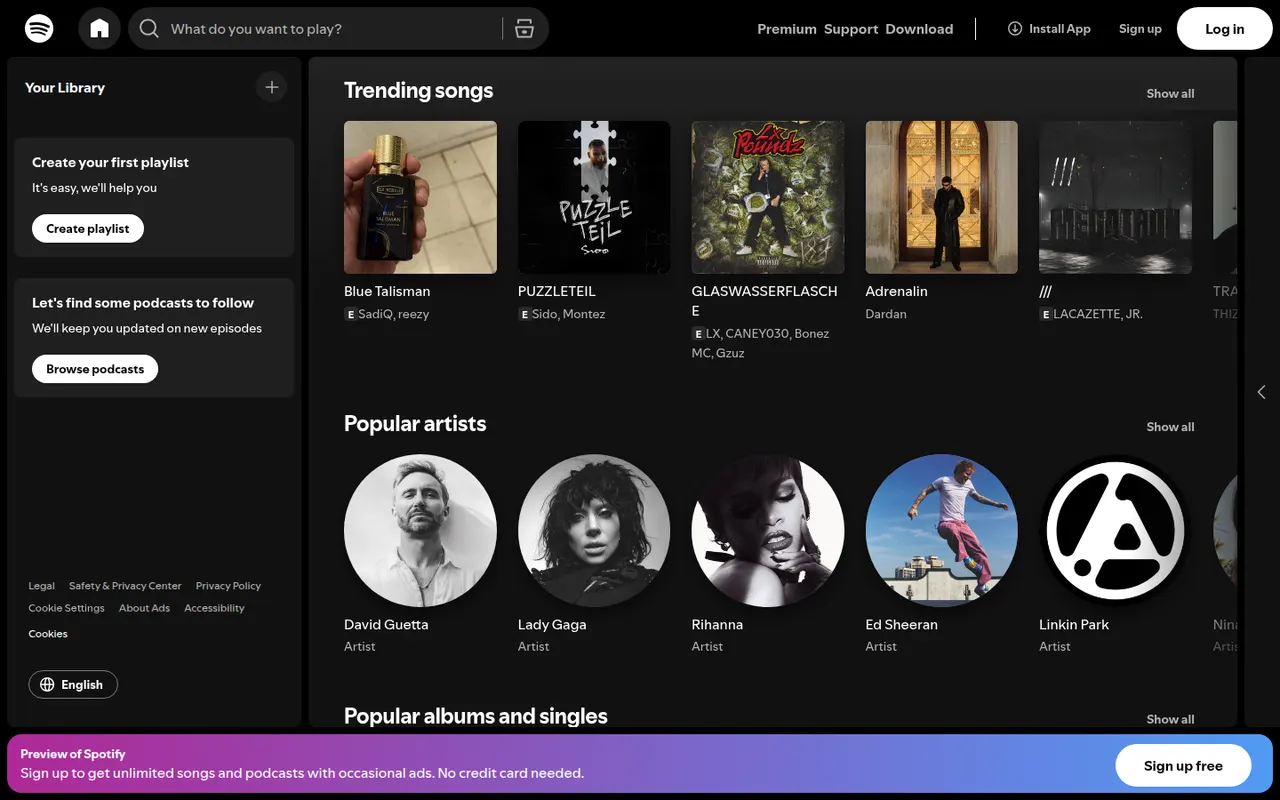Open the PUZZLETEIL song cover
Screen dimensions: 1280x800
(594, 197)
